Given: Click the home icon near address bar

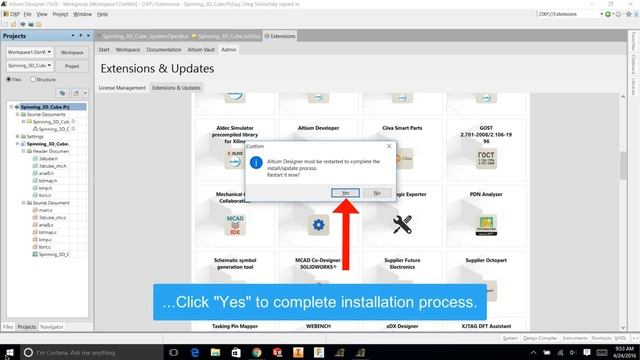Looking at the screenshot, I should [x=629, y=14].
